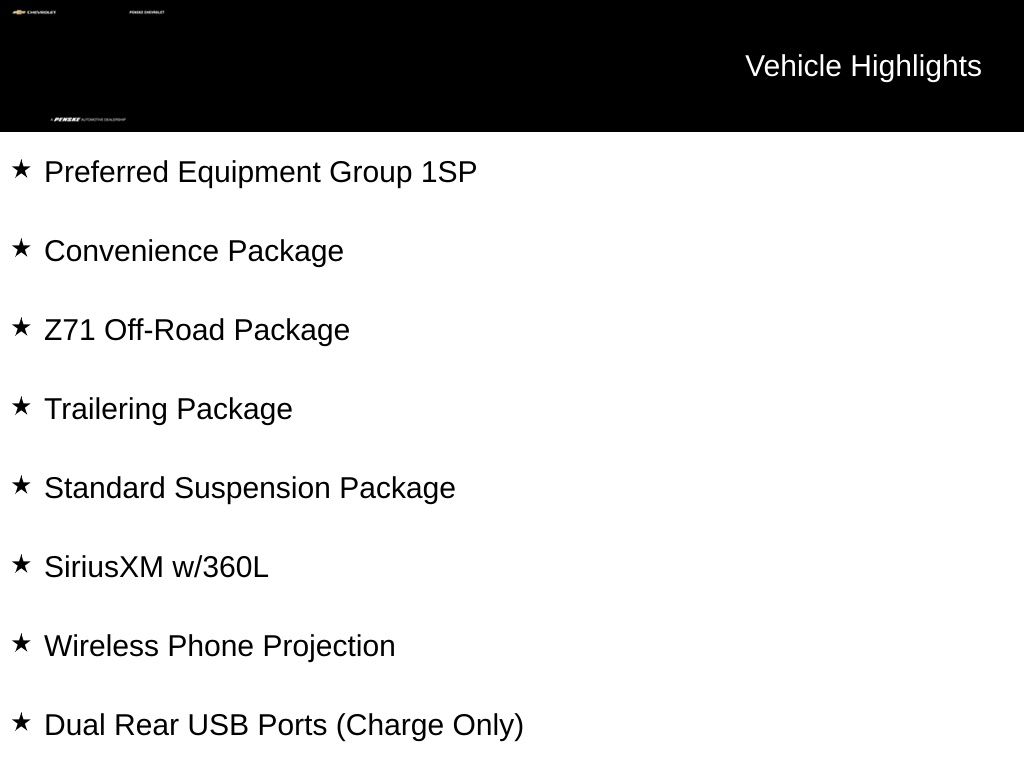
Task: Select the Wireless Phone Projection entry
Action: 220,647
